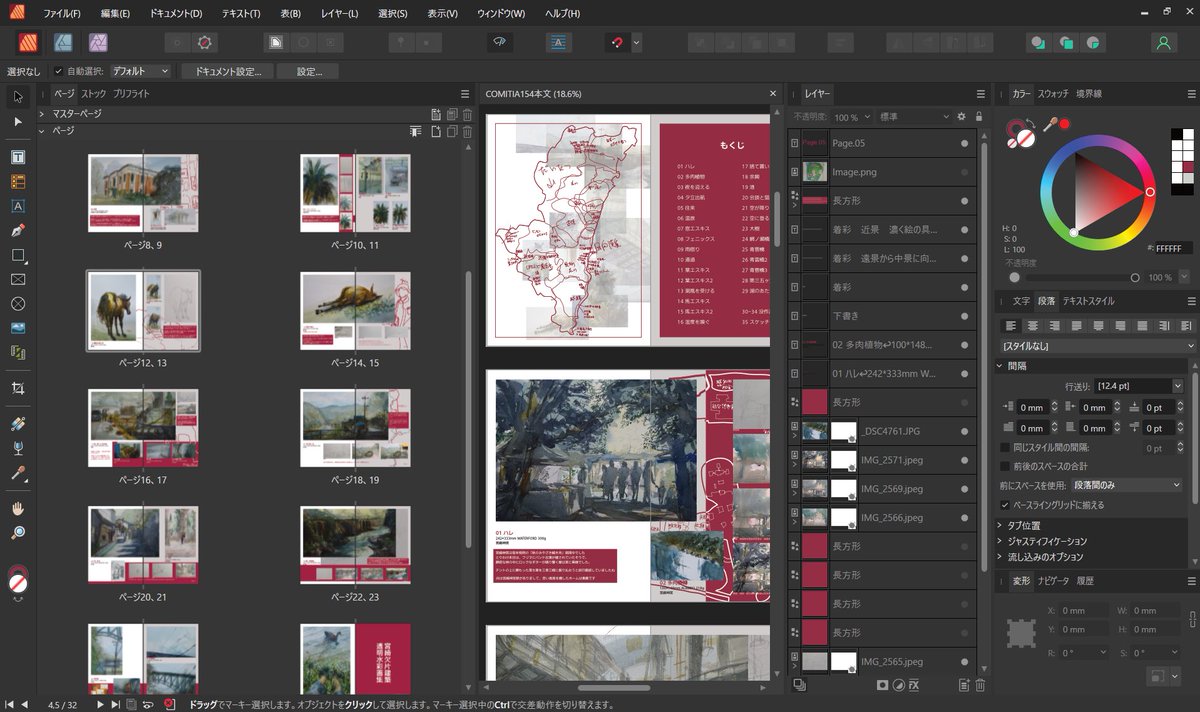Uncheck ベースライングリッドに揃える checkbox
The width and height of the screenshot is (1200, 712).
pos(1005,505)
